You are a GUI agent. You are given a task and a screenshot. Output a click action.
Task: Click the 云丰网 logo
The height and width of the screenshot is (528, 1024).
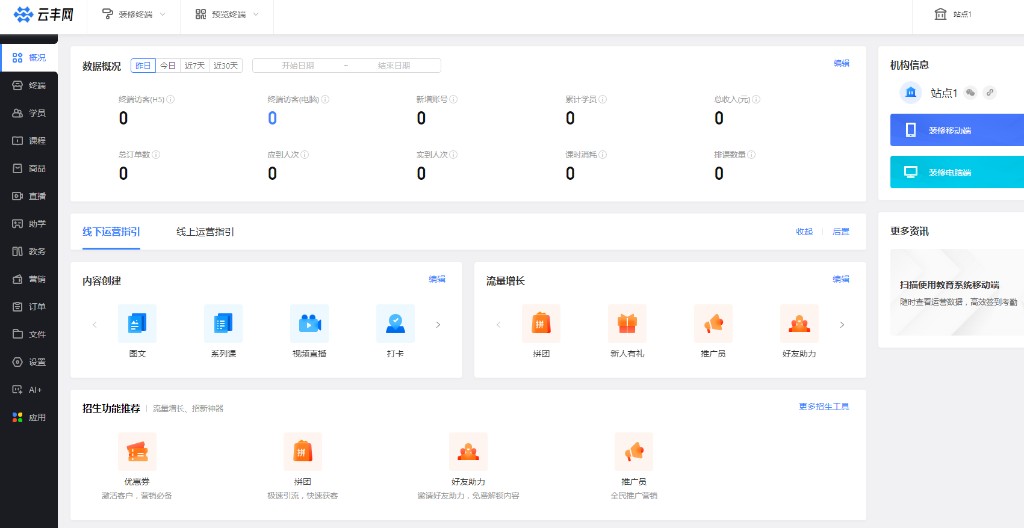click(x=43, y=14)
